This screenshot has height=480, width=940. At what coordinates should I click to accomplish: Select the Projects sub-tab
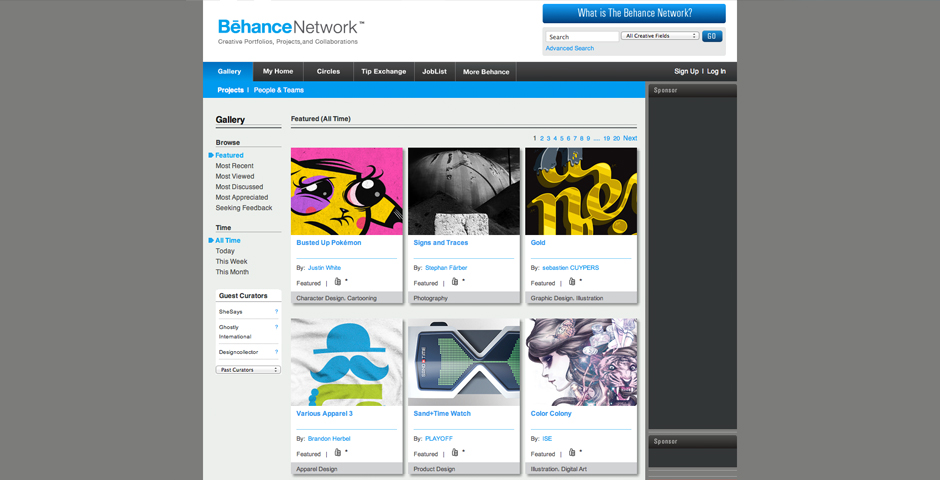coord(230,90)
